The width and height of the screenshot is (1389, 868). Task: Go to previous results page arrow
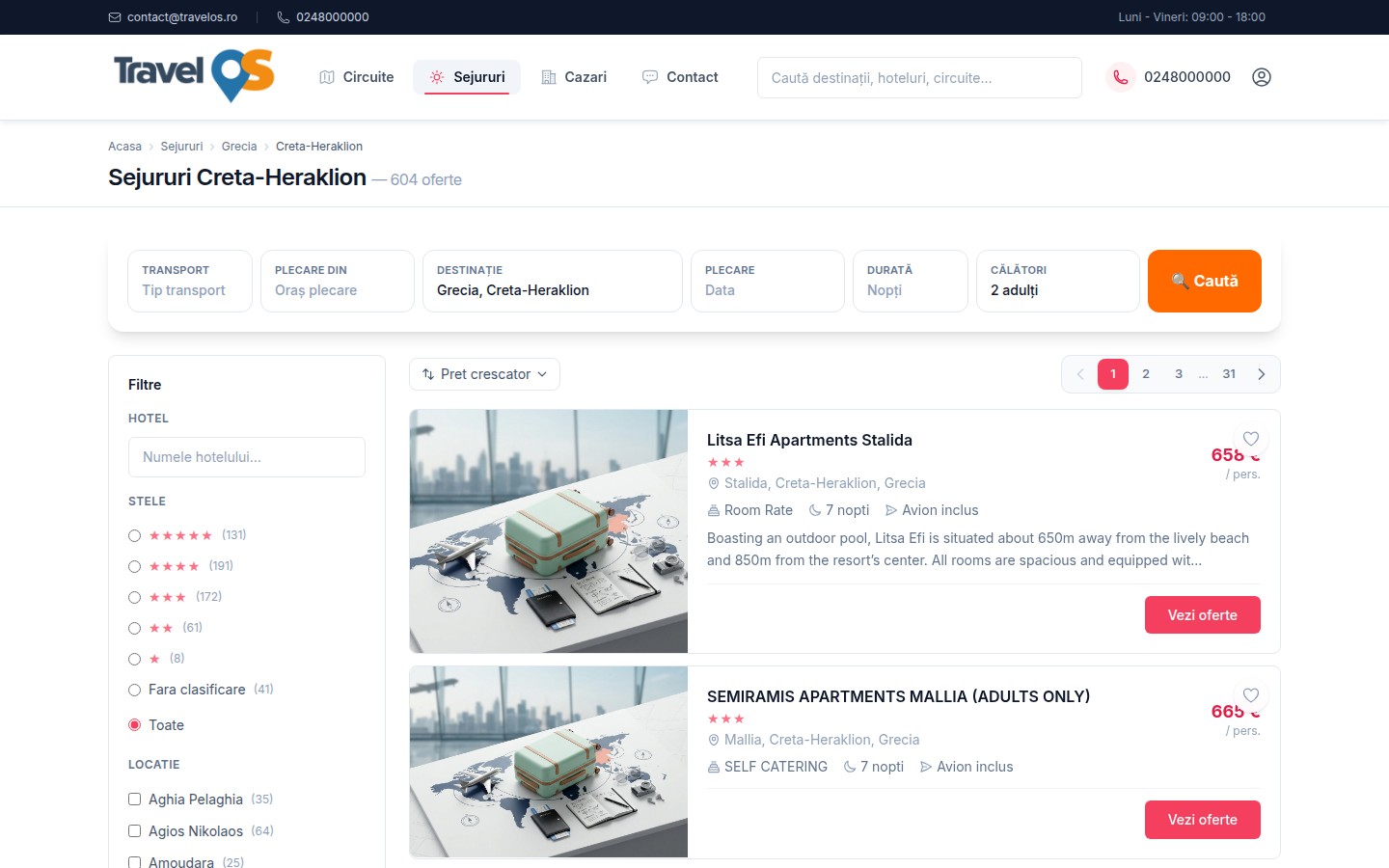click(1080, 374)
